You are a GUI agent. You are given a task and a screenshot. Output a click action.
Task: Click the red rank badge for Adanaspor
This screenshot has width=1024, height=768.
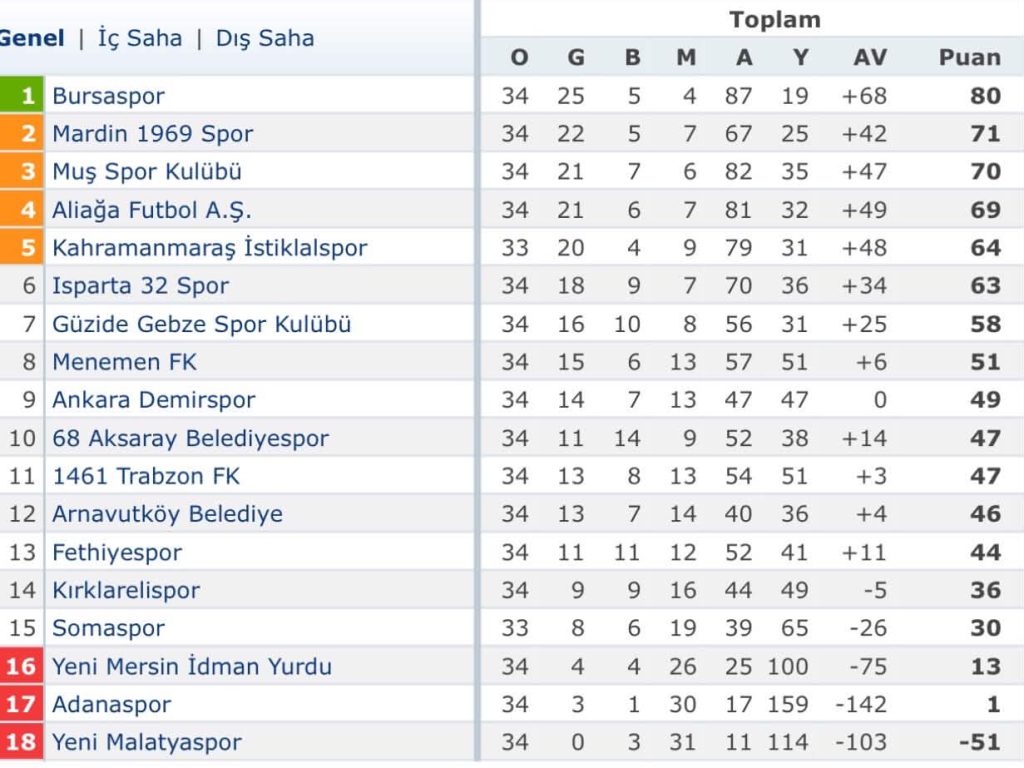[x=24, y=704]
